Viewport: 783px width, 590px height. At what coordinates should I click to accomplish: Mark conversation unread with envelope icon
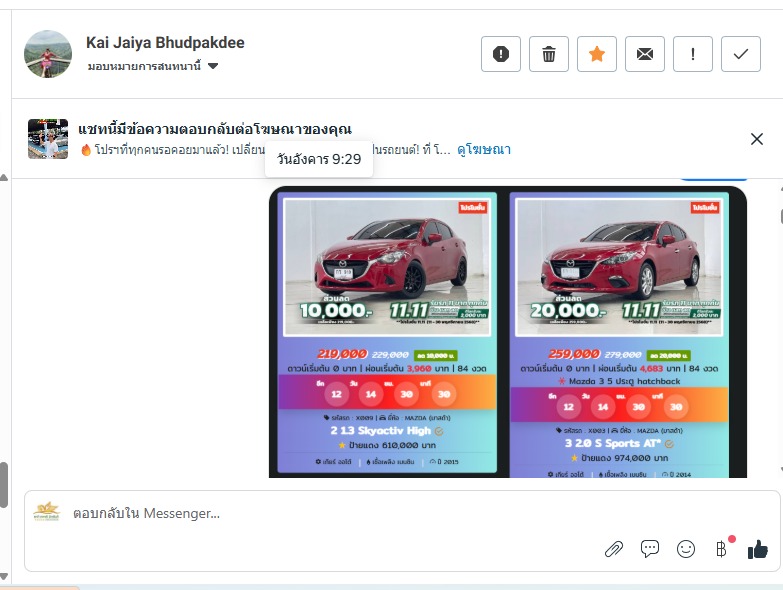tap(645, 54)
